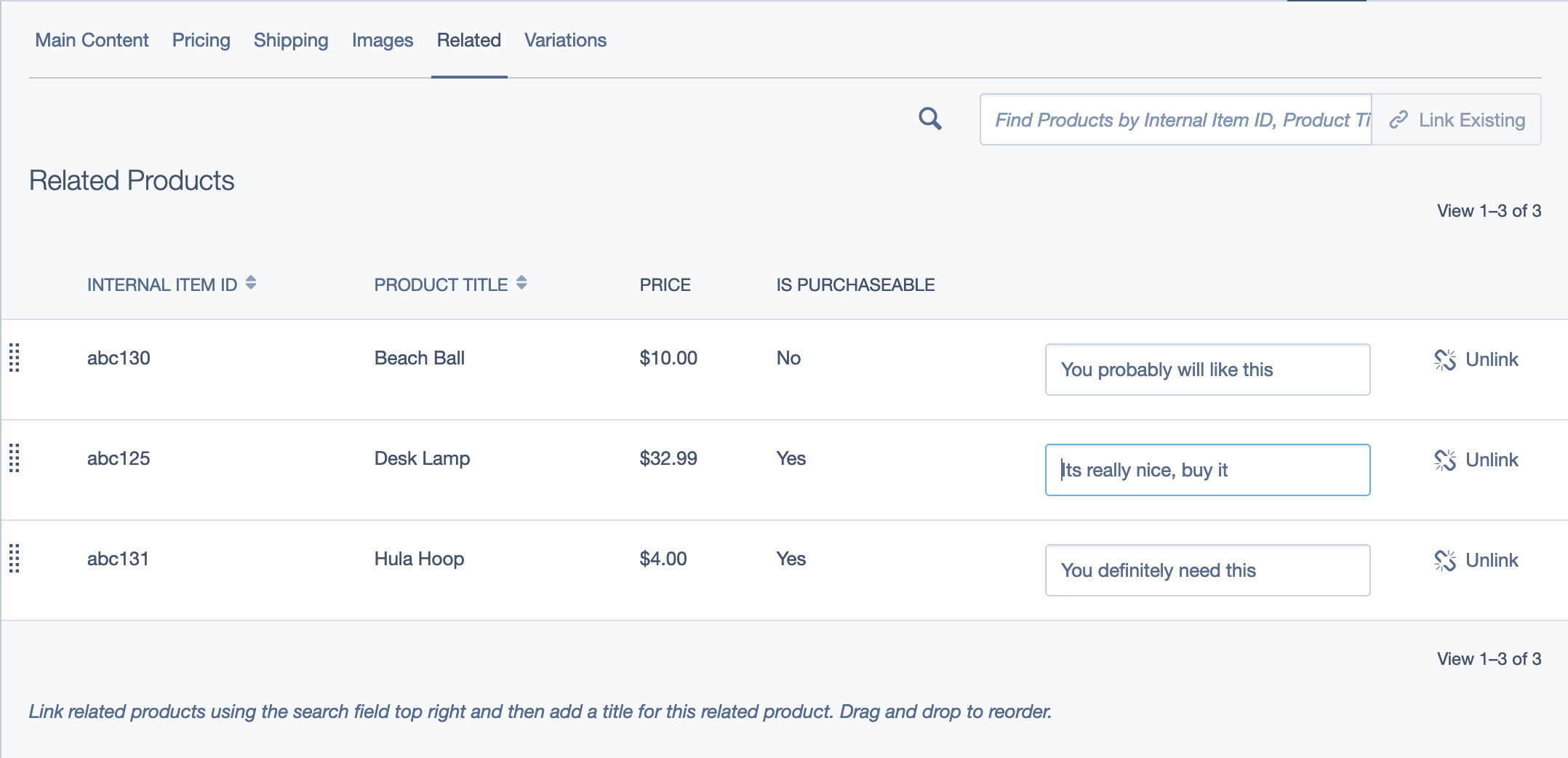Click the Link Existing chain icon
The image size is (1568, 758).
tap(1398, 120)
